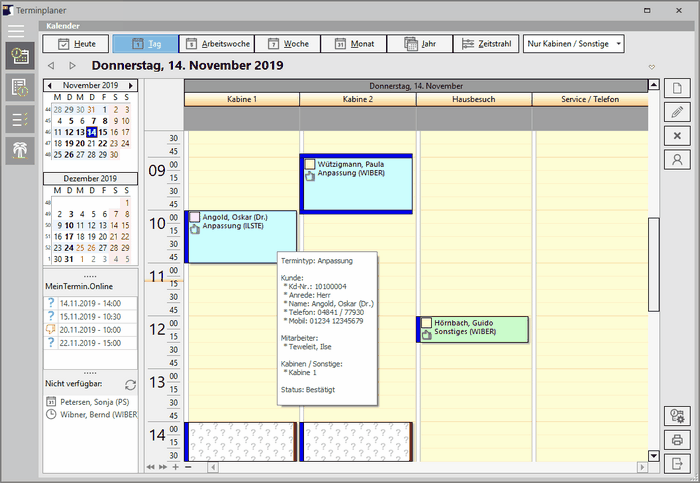Tick the checkbox for Angold, Oskar appointment
Viewport: 700px width, 483px height.
click(195, 217)
